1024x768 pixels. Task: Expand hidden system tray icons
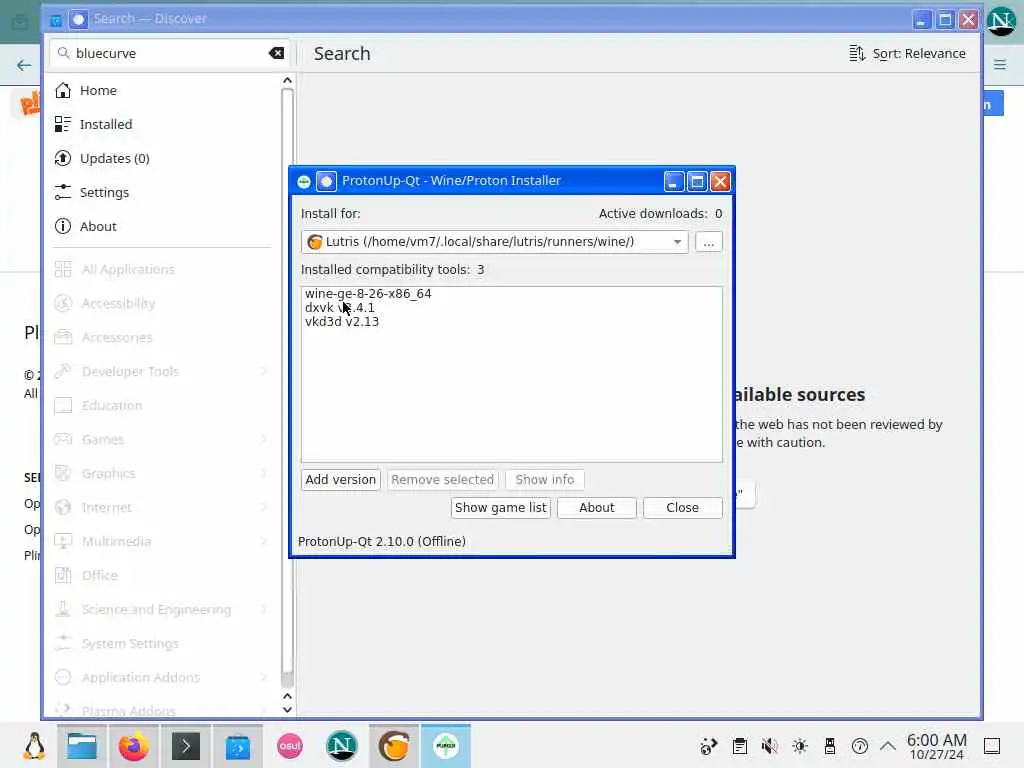[x=888, y=746]
